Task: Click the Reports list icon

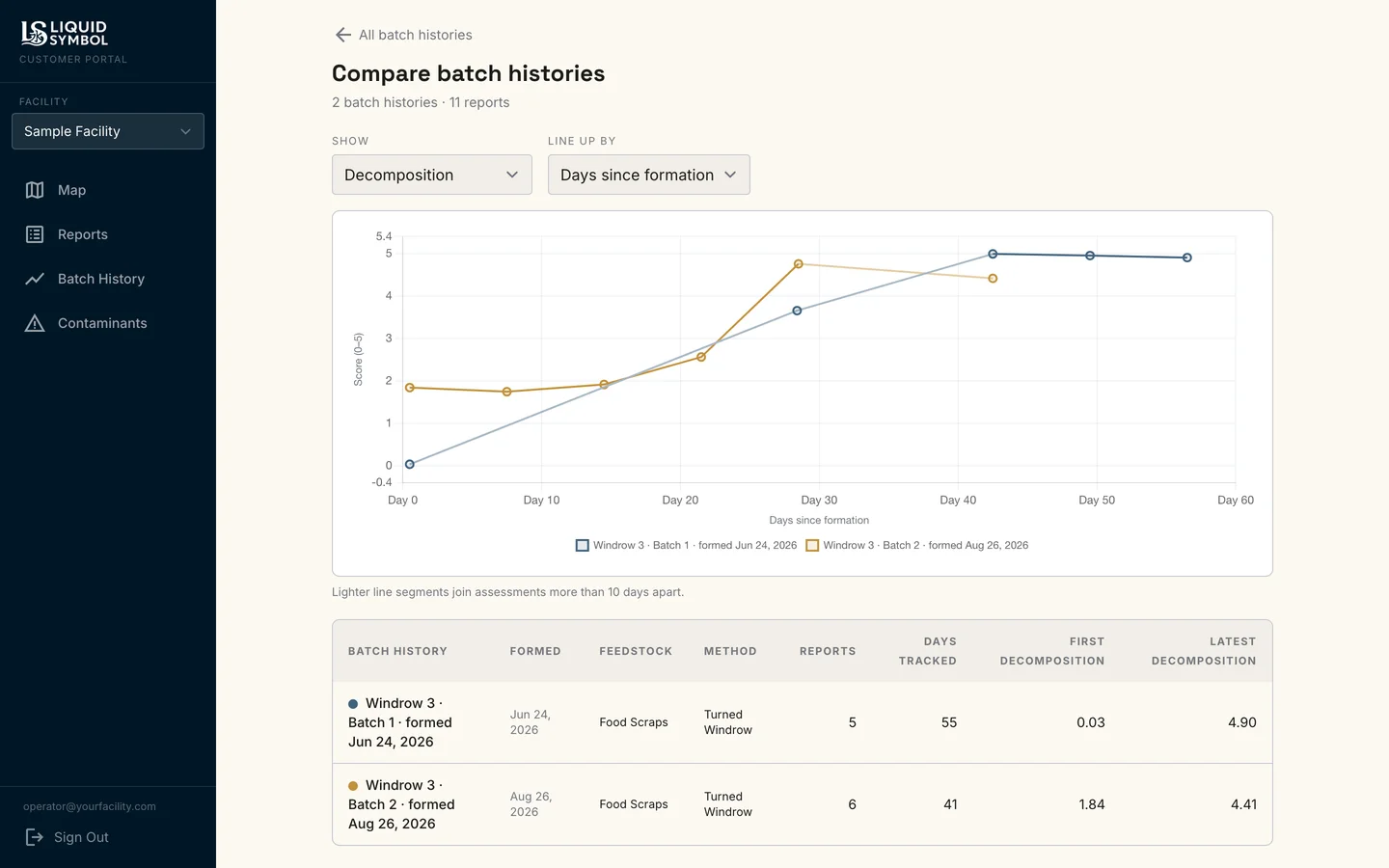Action: pos(35,234)
